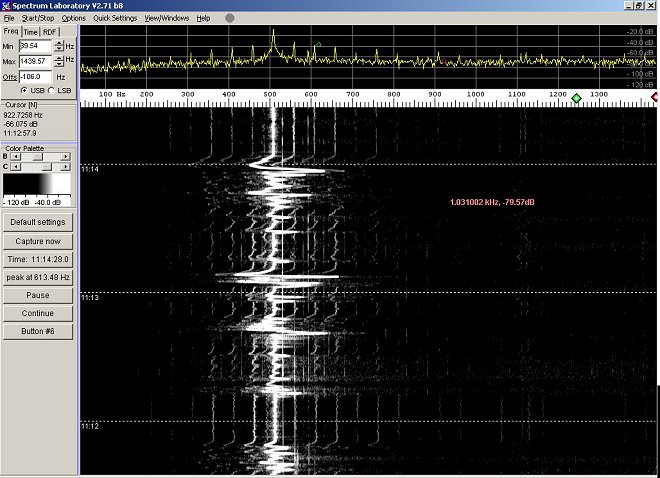Increase Max frequency with up spinner arrow
The height and width of the screenshot is (478, 660).
59,58
